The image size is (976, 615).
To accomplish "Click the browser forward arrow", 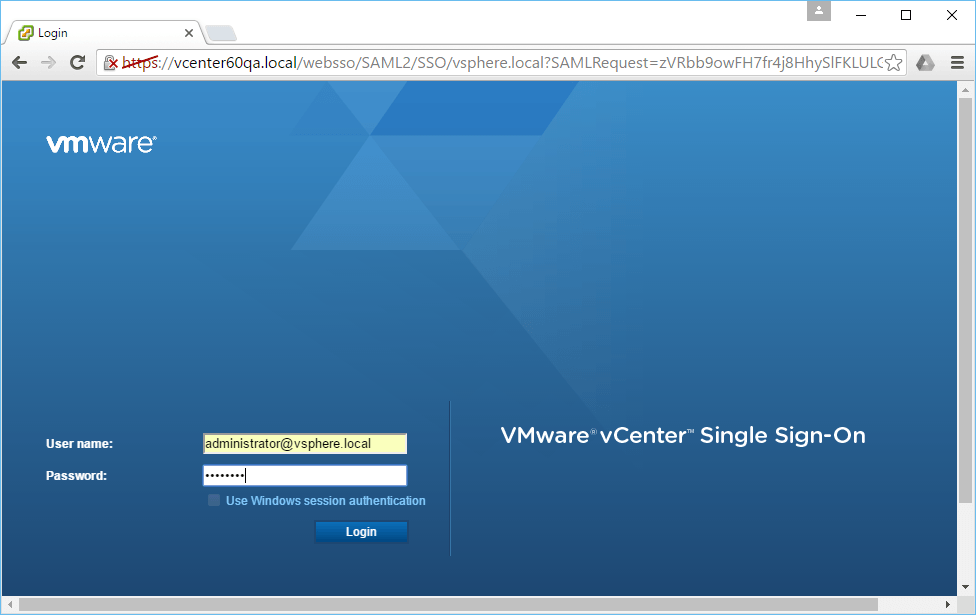I will pos(49,62).
